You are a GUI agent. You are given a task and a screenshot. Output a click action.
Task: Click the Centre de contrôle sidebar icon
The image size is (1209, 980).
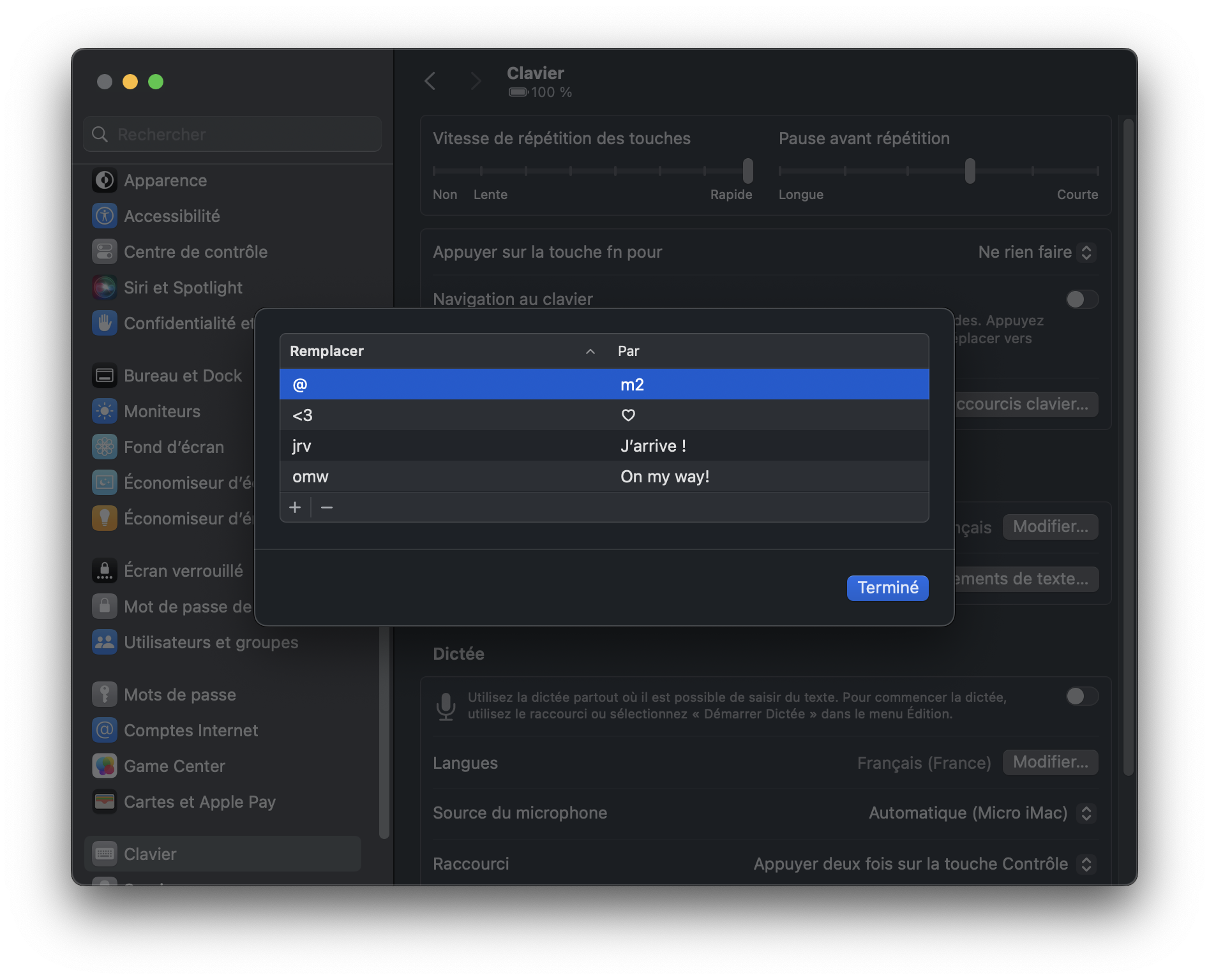click(105, 252)
